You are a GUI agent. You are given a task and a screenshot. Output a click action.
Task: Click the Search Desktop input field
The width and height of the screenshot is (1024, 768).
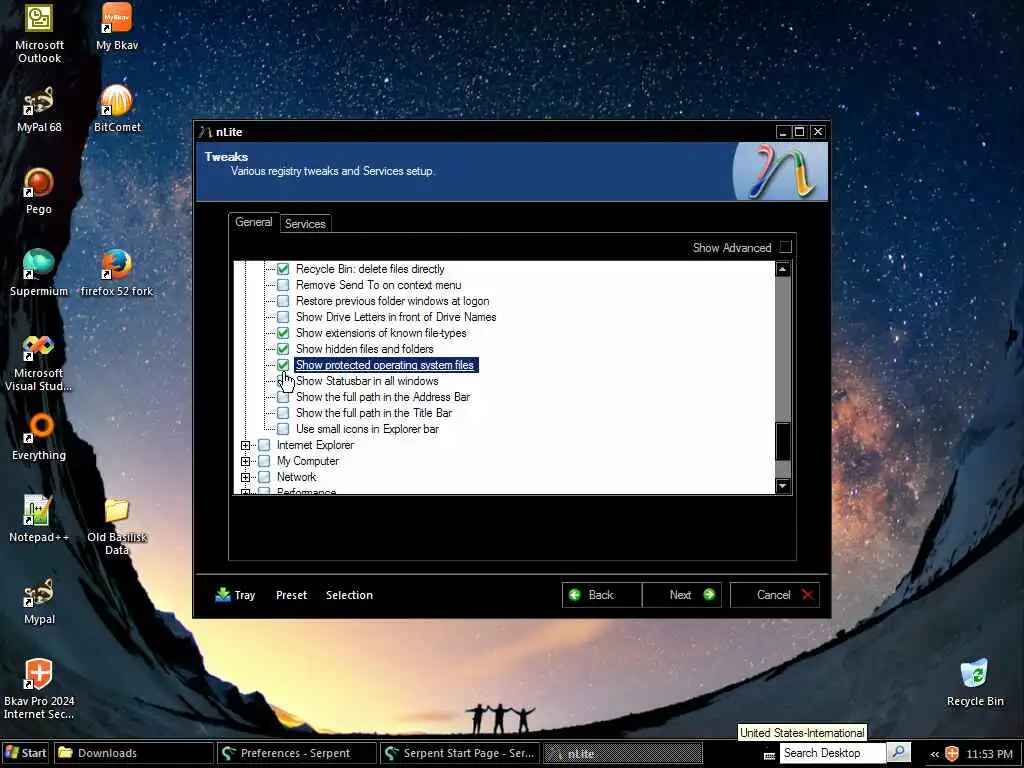pos(833,753)
